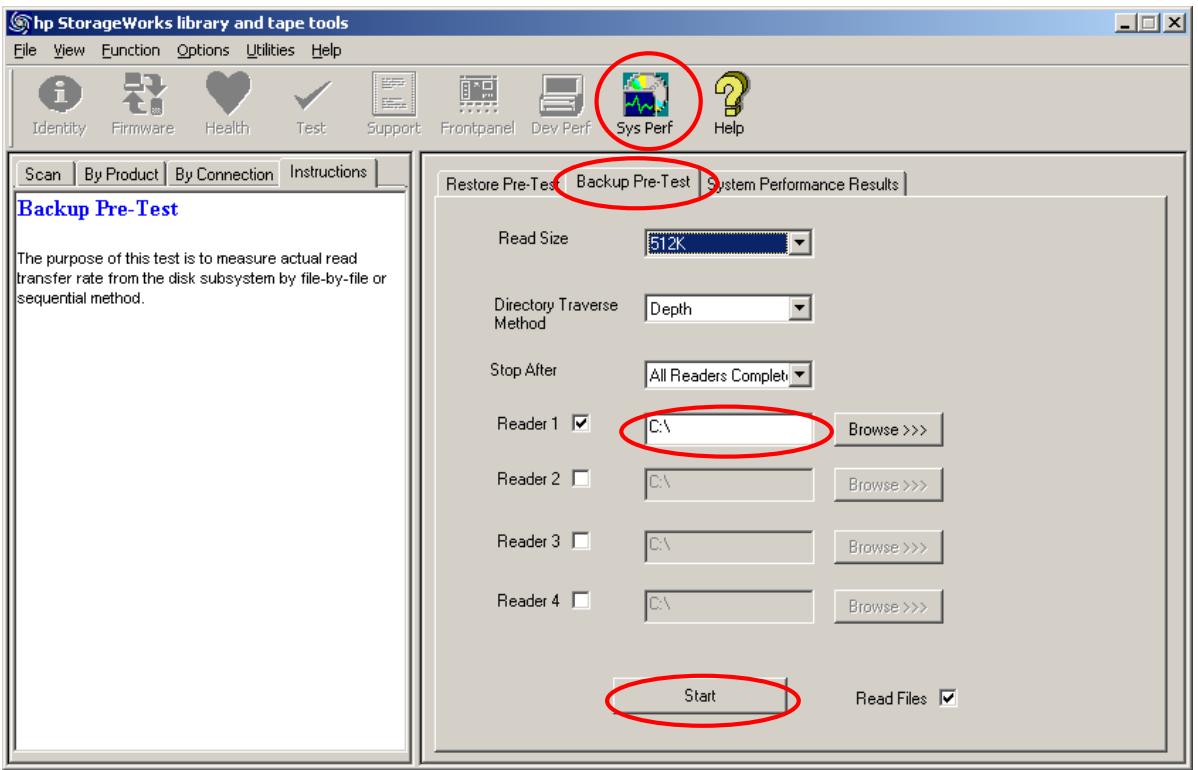Viewport: 1198px width, 770px height.
Task: Click the Reader 1 path field
Action: pos(729,429)
